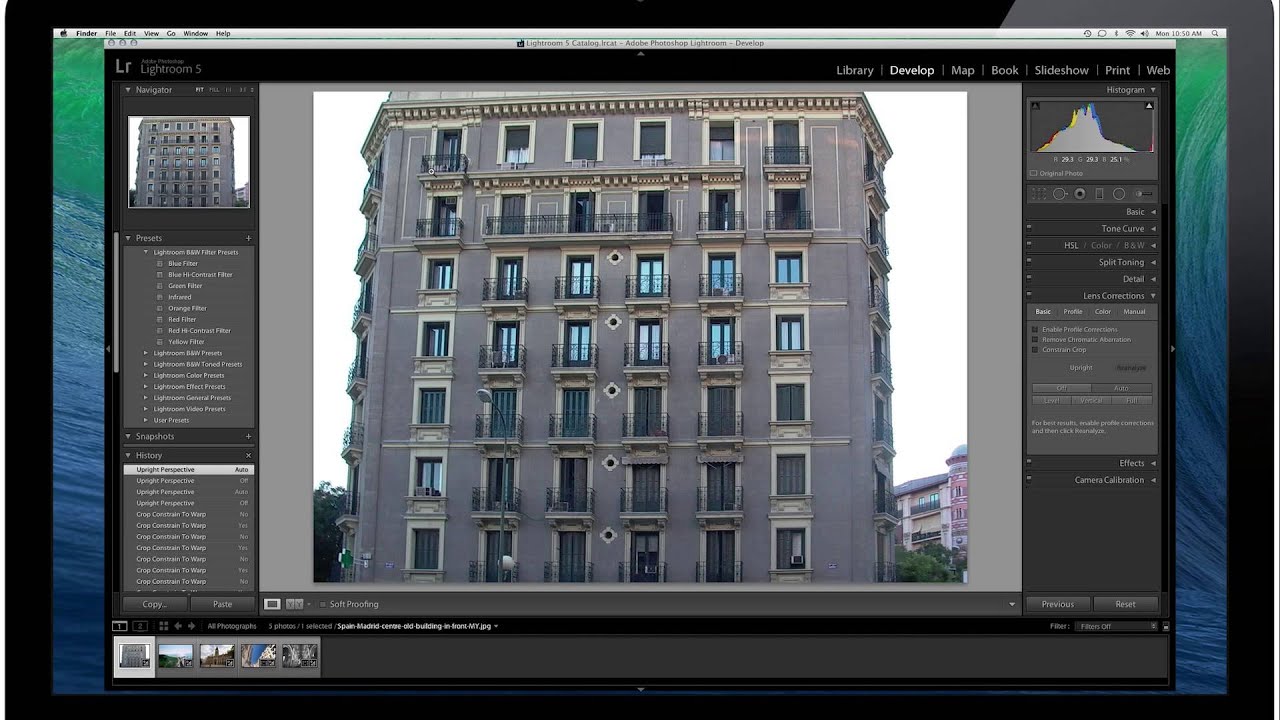The width and height of the screenshot is (1280, 720).
Task: Switch to Map module
Action: [963, 70]
